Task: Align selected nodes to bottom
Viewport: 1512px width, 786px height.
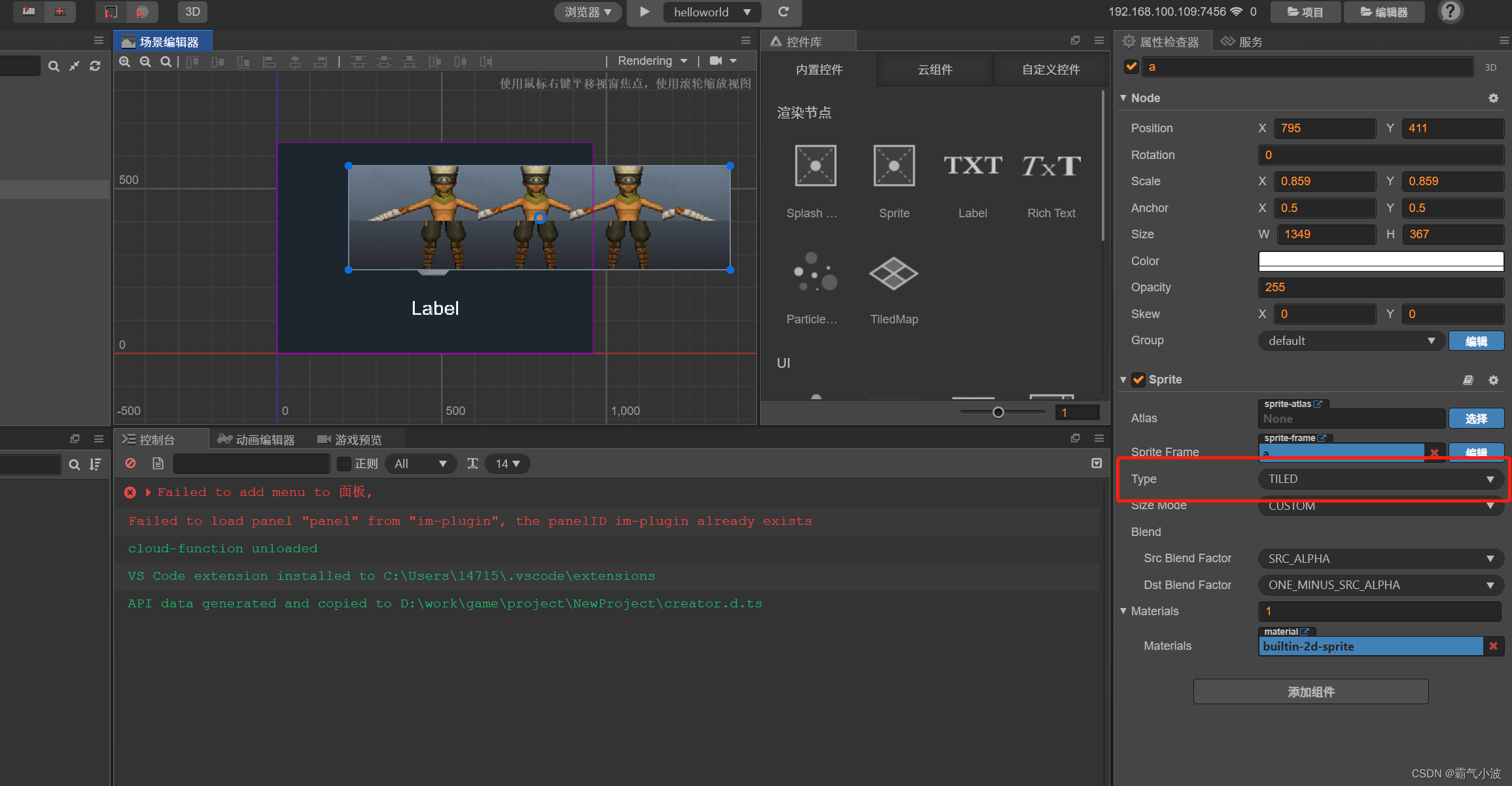Action: (x=243, y=62)
